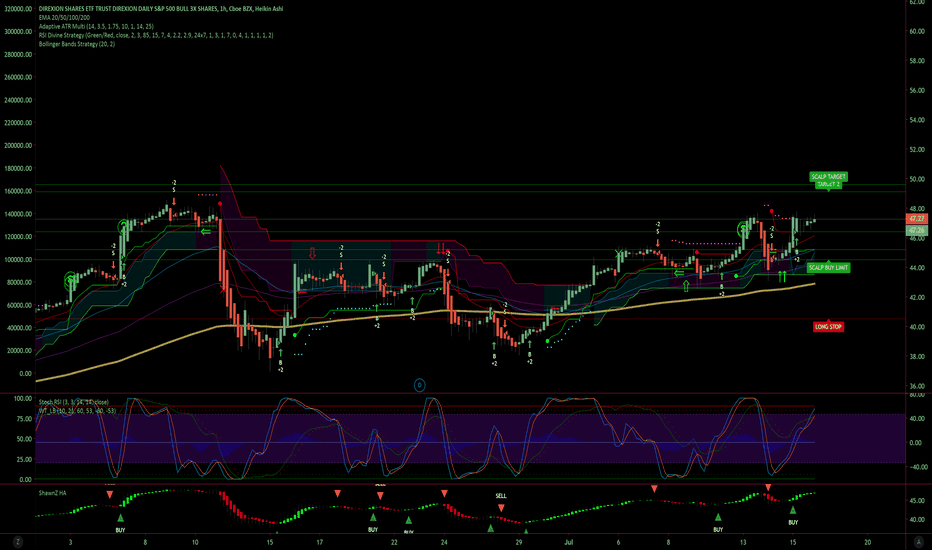Click the 40.00 level on right price scale
The width and height of the screenshot is (932, 550).
point(917,327)
